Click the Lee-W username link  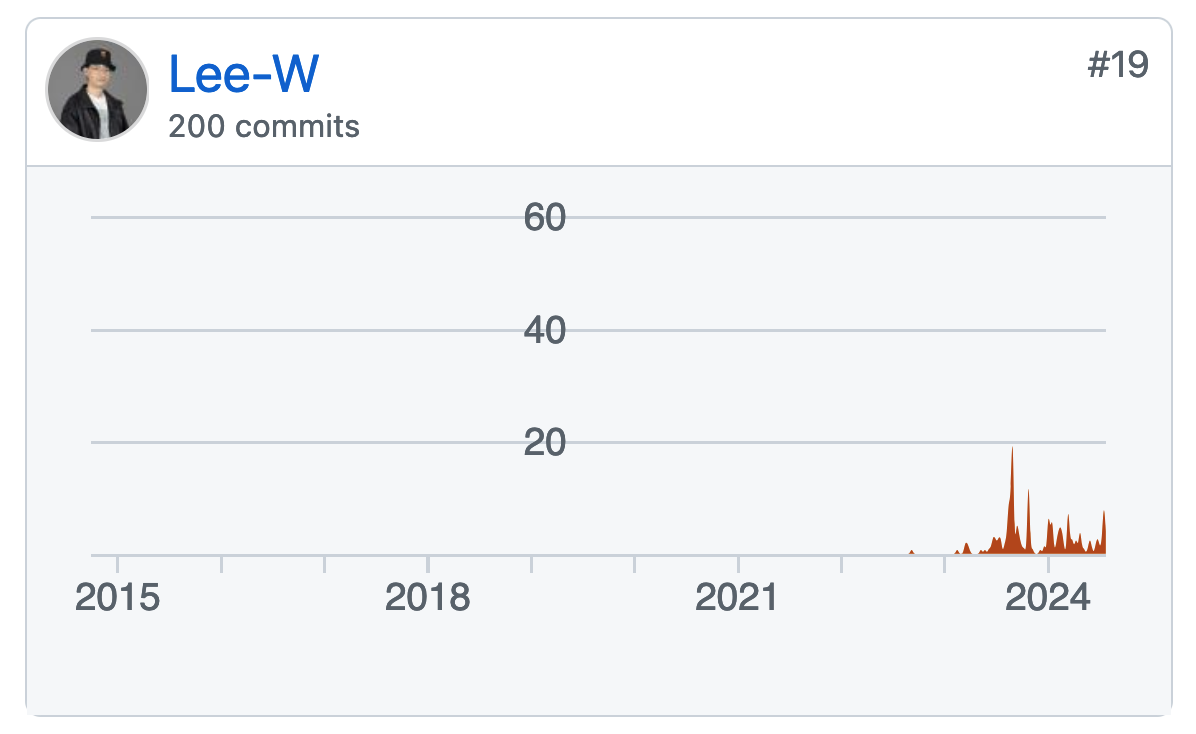243,74
